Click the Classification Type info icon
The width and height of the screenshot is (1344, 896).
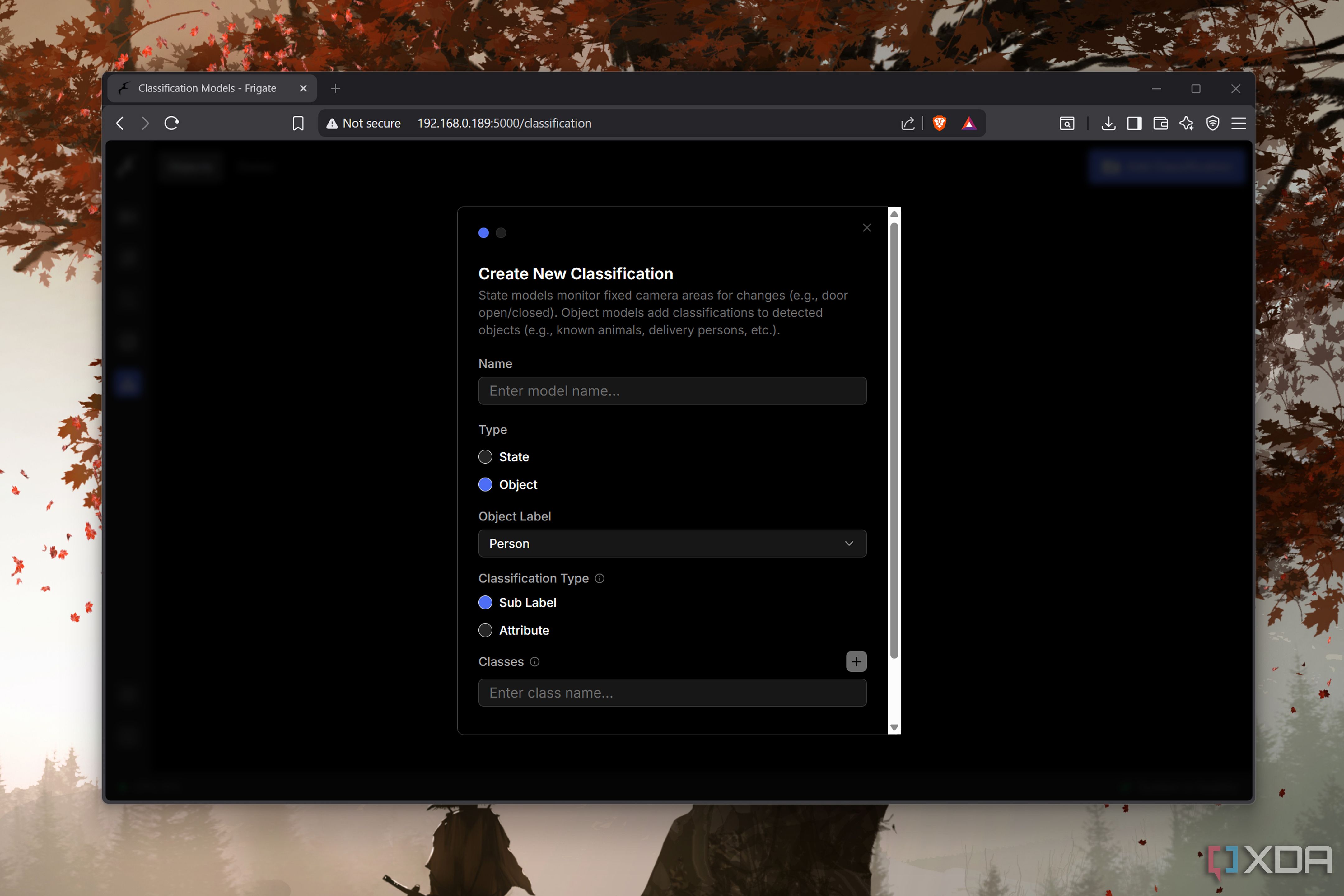pos(600,578)
